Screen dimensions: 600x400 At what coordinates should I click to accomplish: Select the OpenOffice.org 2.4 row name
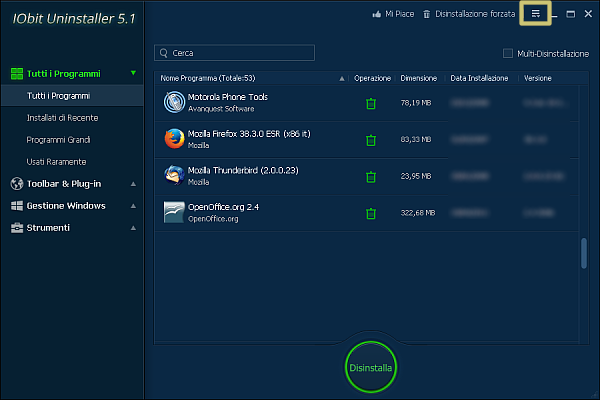click(x=223, y=207)
